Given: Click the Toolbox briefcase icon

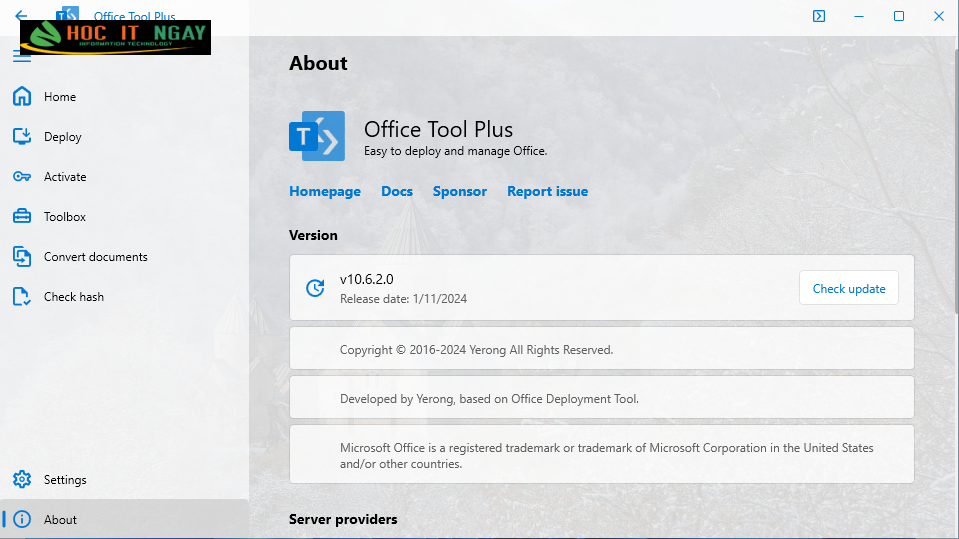Looking at the screenshot, I should [x=22, y=217].
